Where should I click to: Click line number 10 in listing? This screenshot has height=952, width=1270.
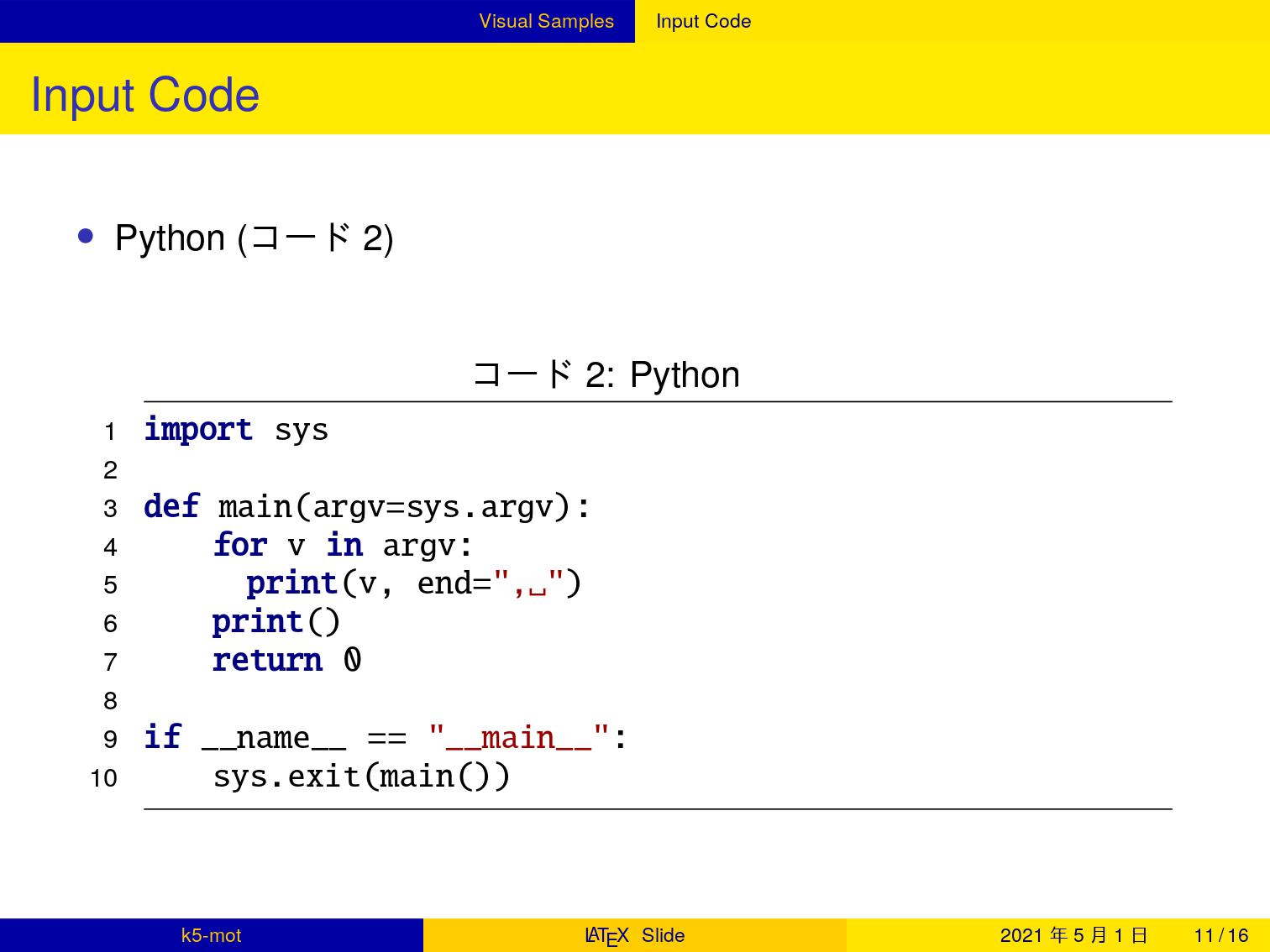pyautogui.click(x=104, y=778)
